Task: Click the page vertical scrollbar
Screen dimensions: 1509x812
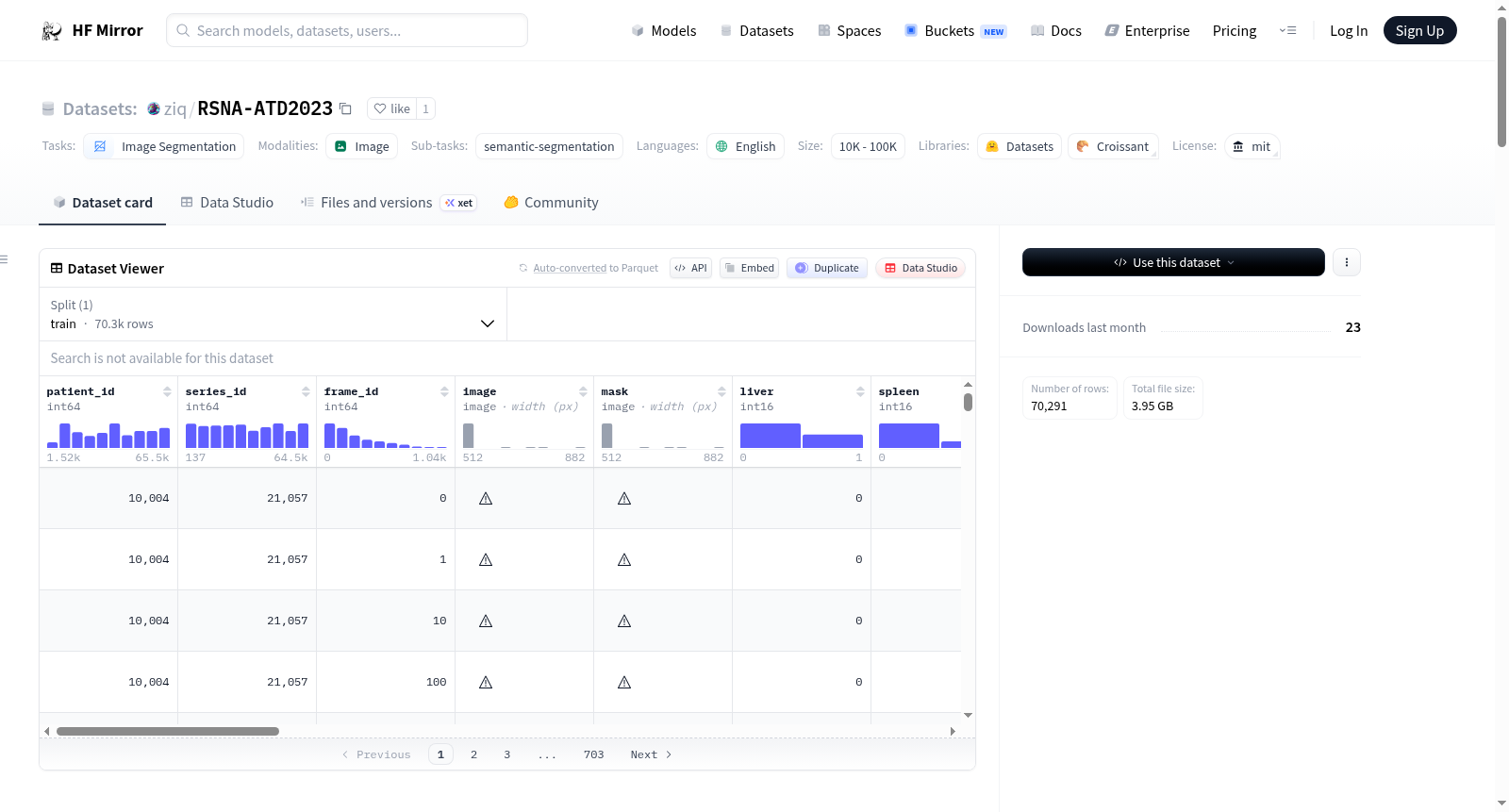Action: (1501, 82)
